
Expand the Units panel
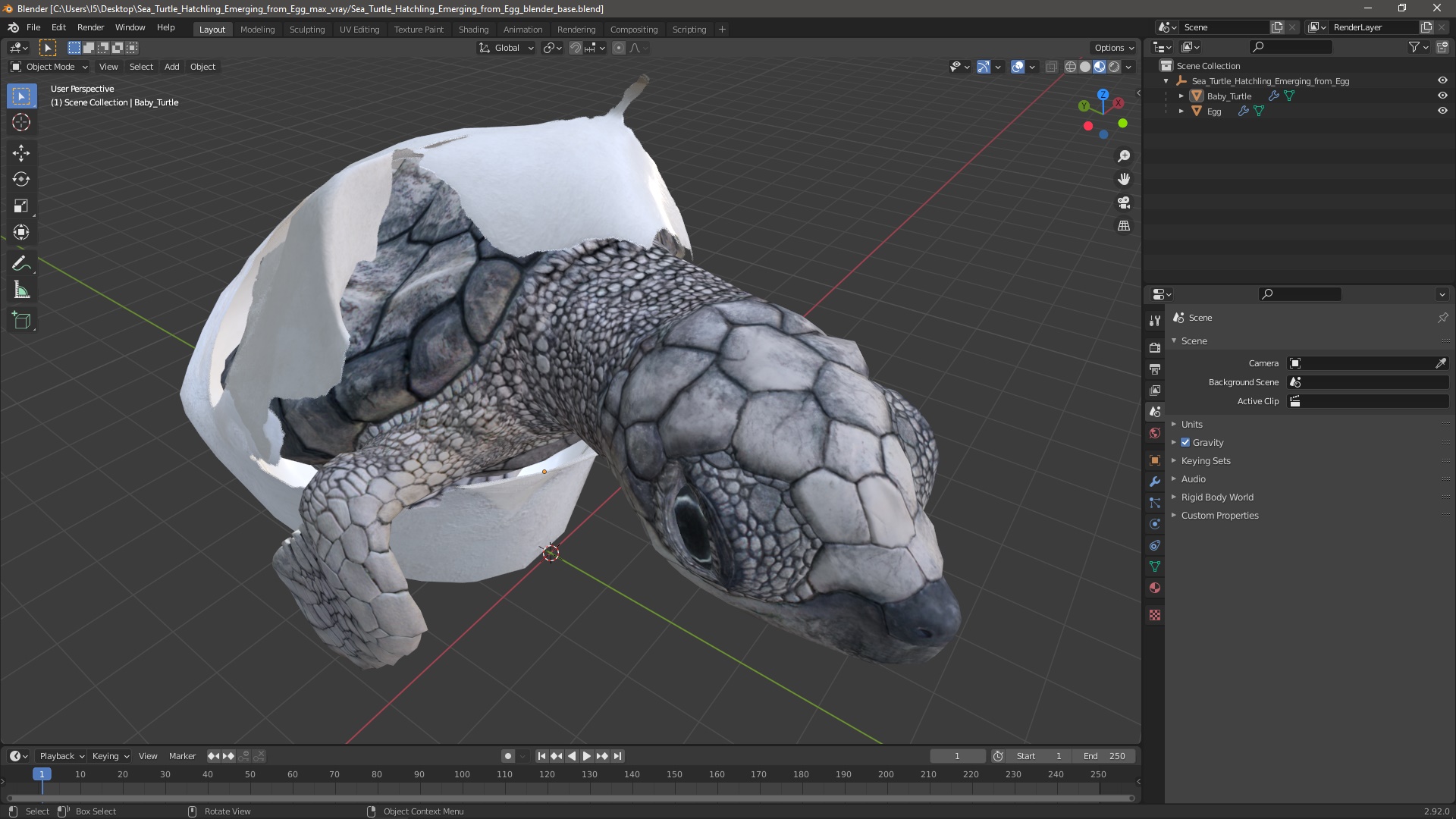[x=1191, y=425]
